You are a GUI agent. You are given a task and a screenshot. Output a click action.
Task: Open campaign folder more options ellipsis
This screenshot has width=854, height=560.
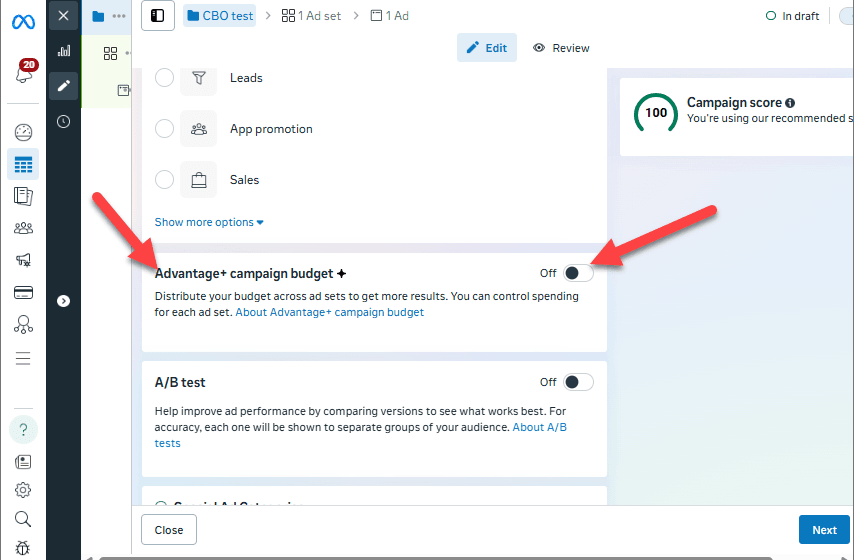pyautogui.click(x=119, y=16)
